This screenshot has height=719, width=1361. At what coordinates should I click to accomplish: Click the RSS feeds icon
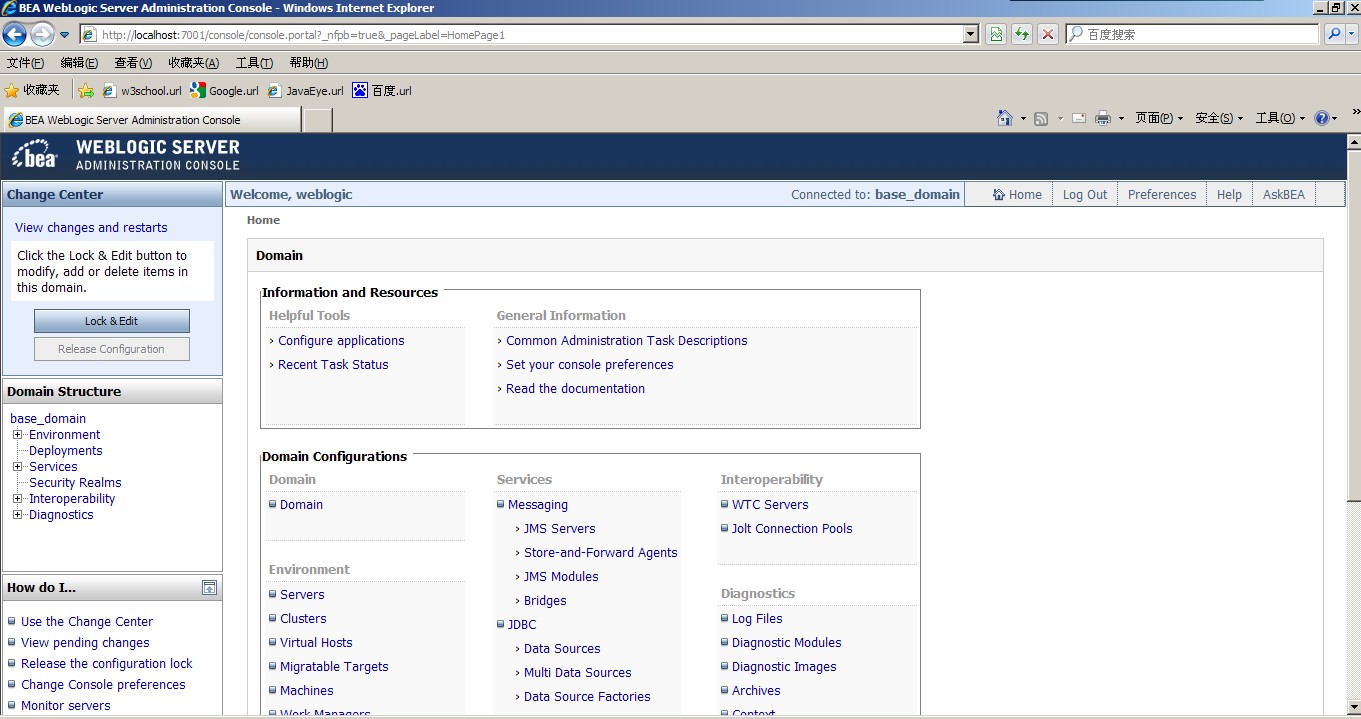(1041, 118)
